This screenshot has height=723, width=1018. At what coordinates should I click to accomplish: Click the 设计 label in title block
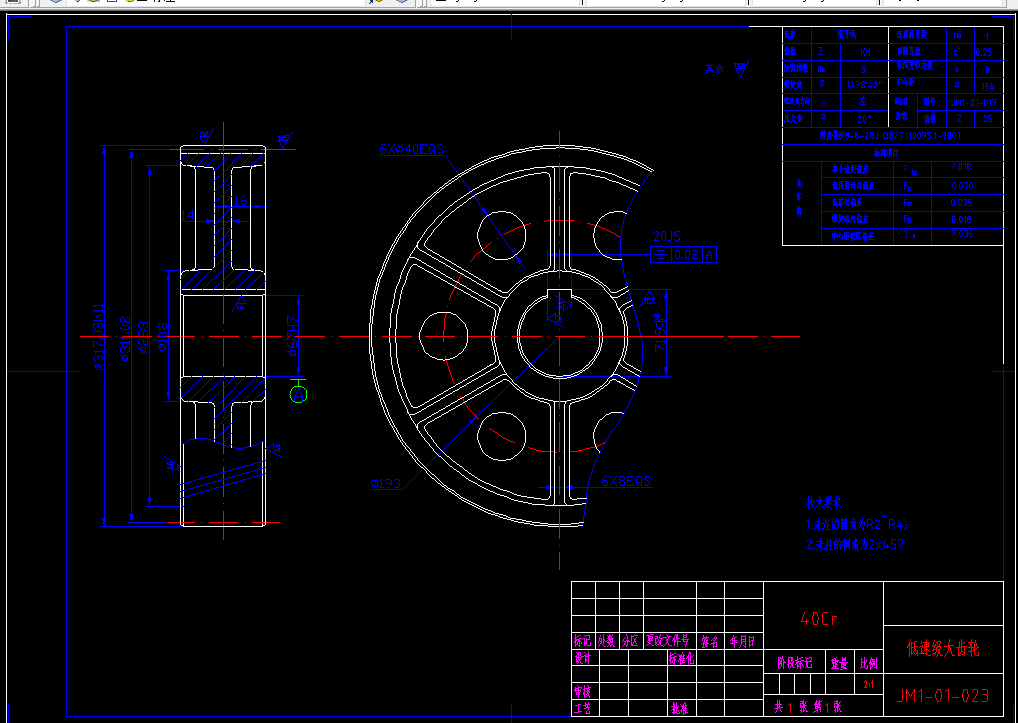point(582,658)
